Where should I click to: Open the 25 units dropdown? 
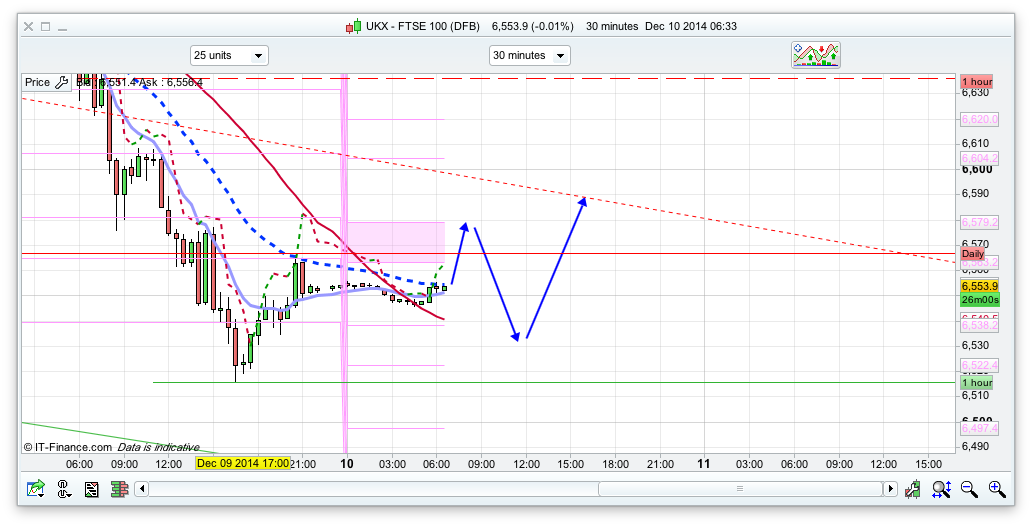point(229,56)
